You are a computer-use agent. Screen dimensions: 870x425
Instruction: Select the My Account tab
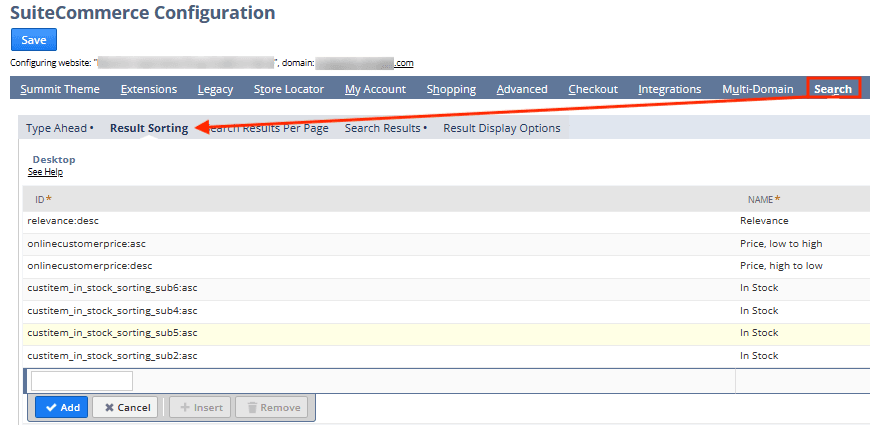[x=375, y=89]
